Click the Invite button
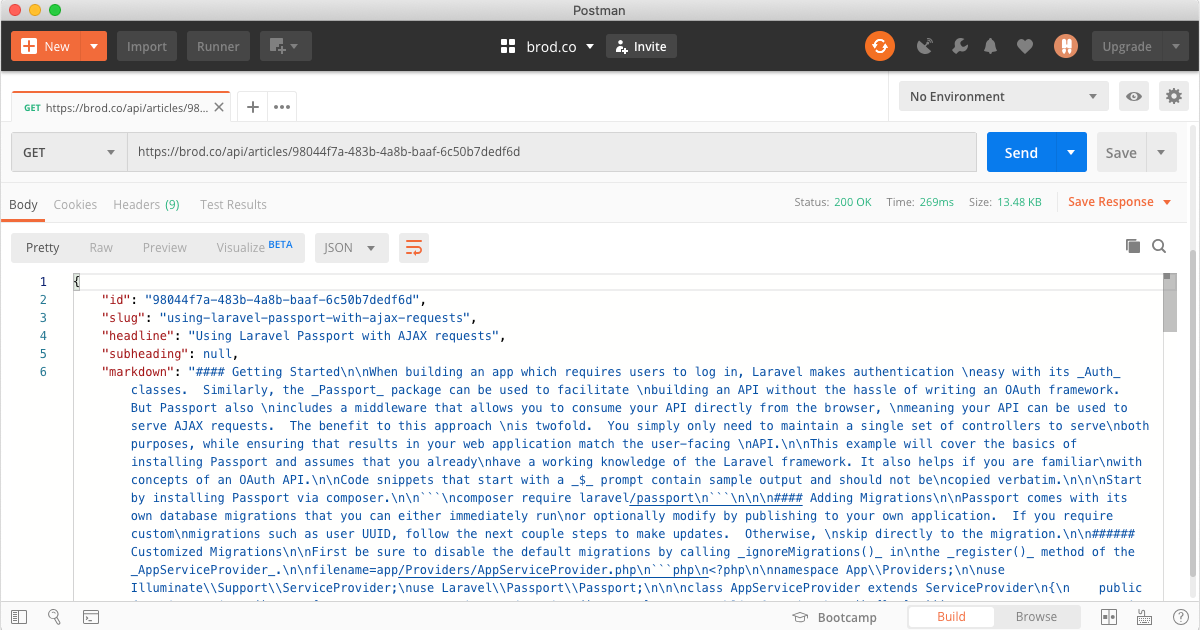 (641, 46)
